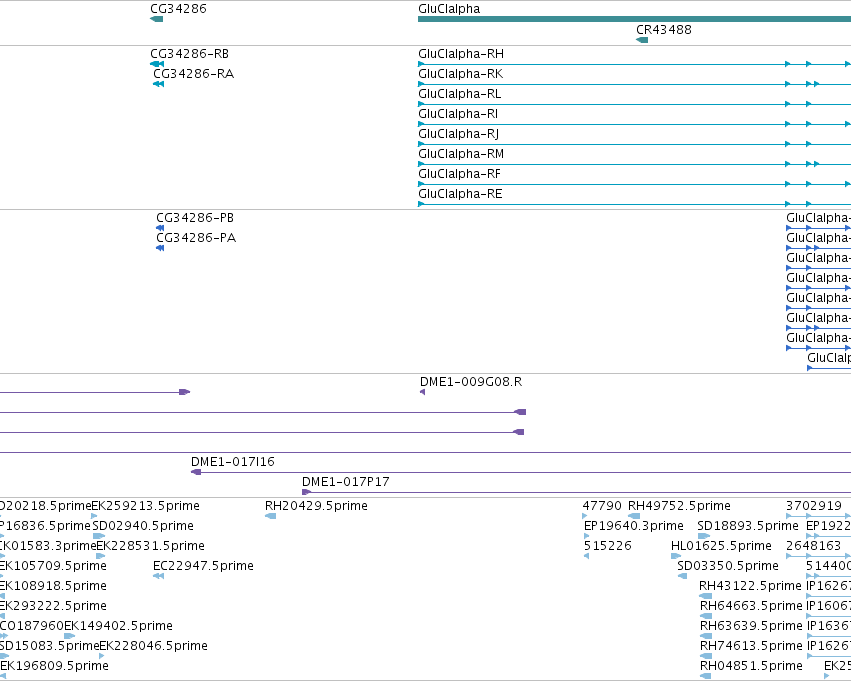Select the SD02940.5prime label
851x681 pixels.
(143, 526)
